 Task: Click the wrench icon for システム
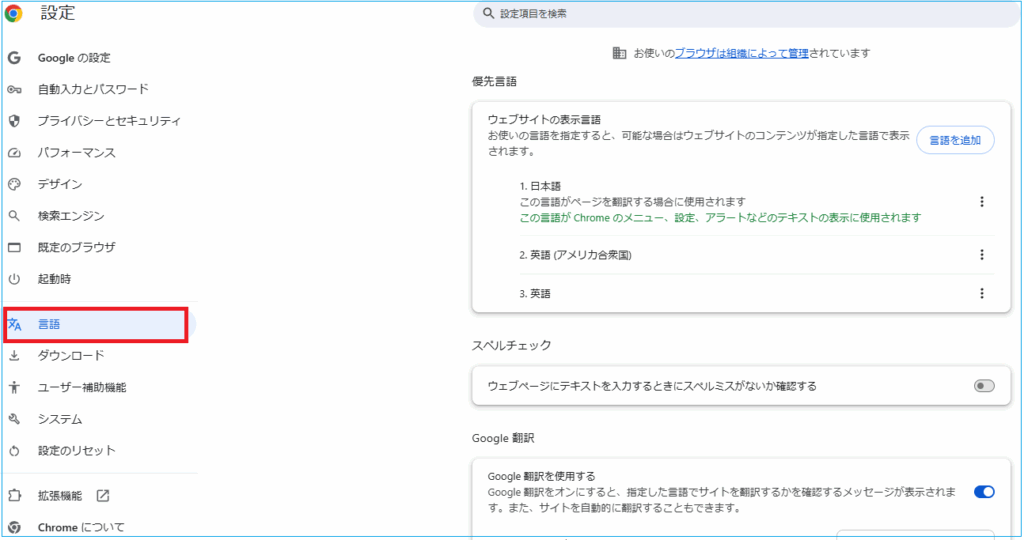(x=14, y=419)
